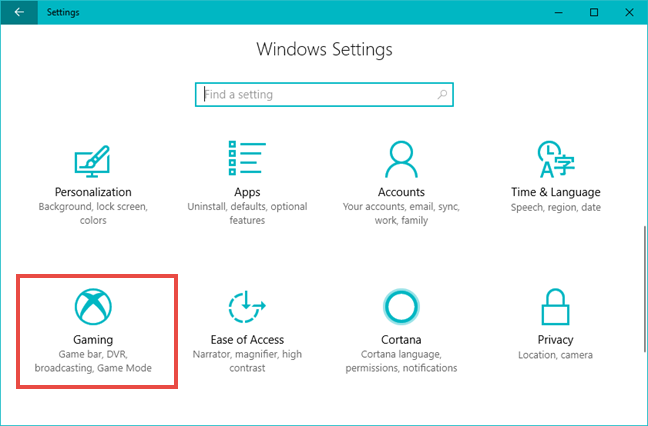Click the Time & Language label
Viewport: 648px width, 426px height.
[555, 192]
